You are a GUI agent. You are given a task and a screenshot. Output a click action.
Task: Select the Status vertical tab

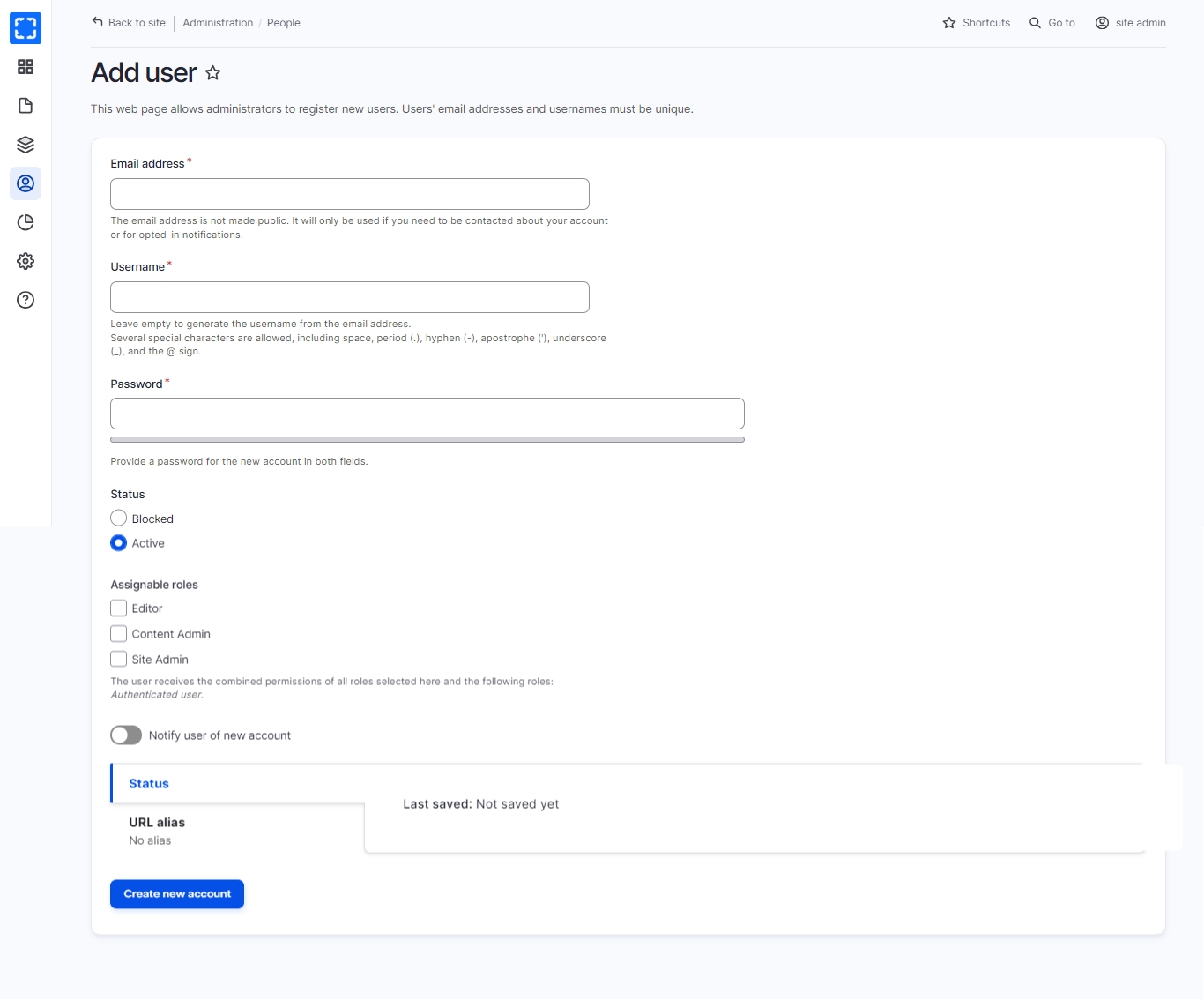tap(149, 784)
